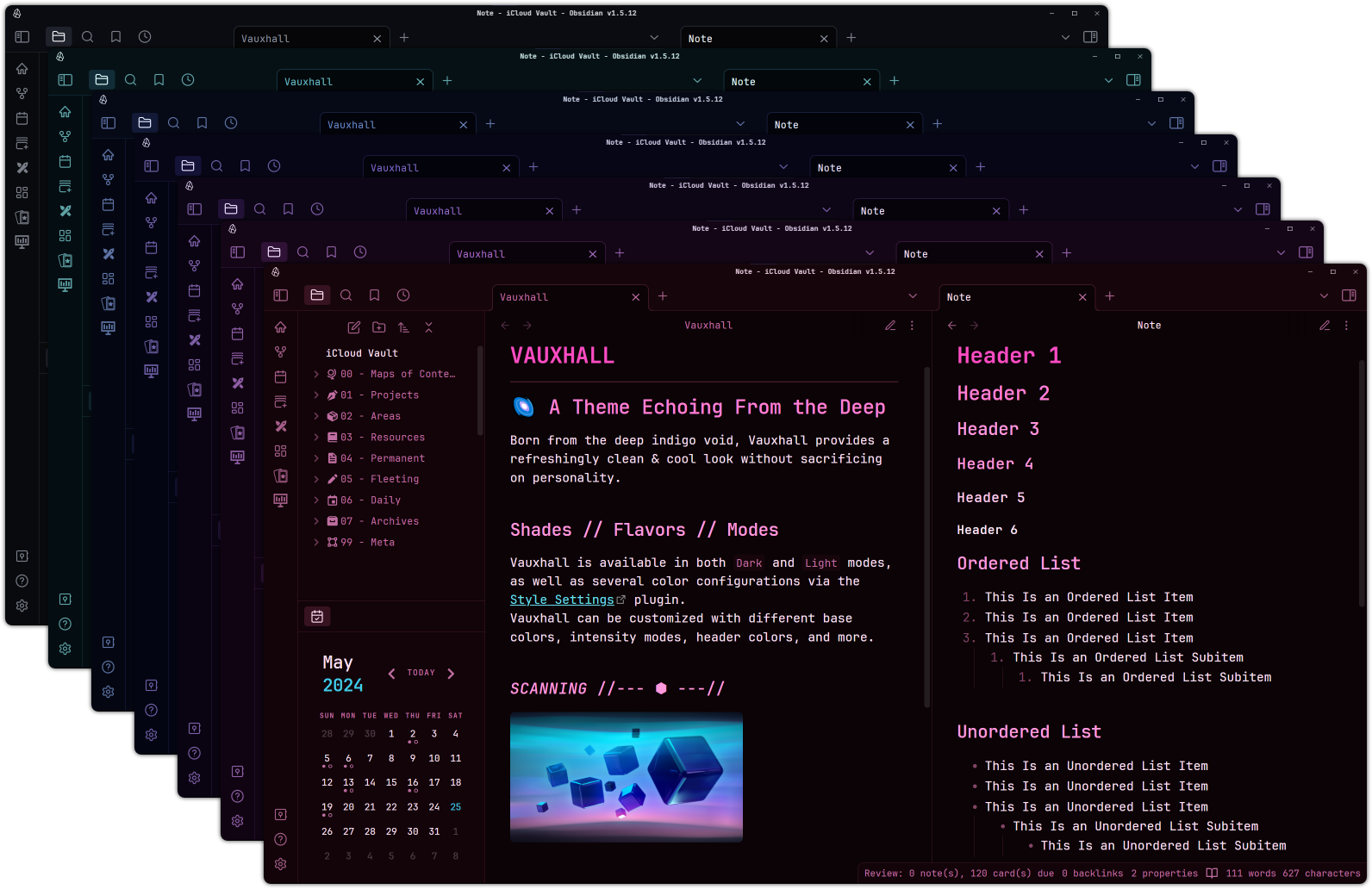Screen dimensions: 1372x889
Task: Create a new folder in the file explorer
Action: pos(379,327)
